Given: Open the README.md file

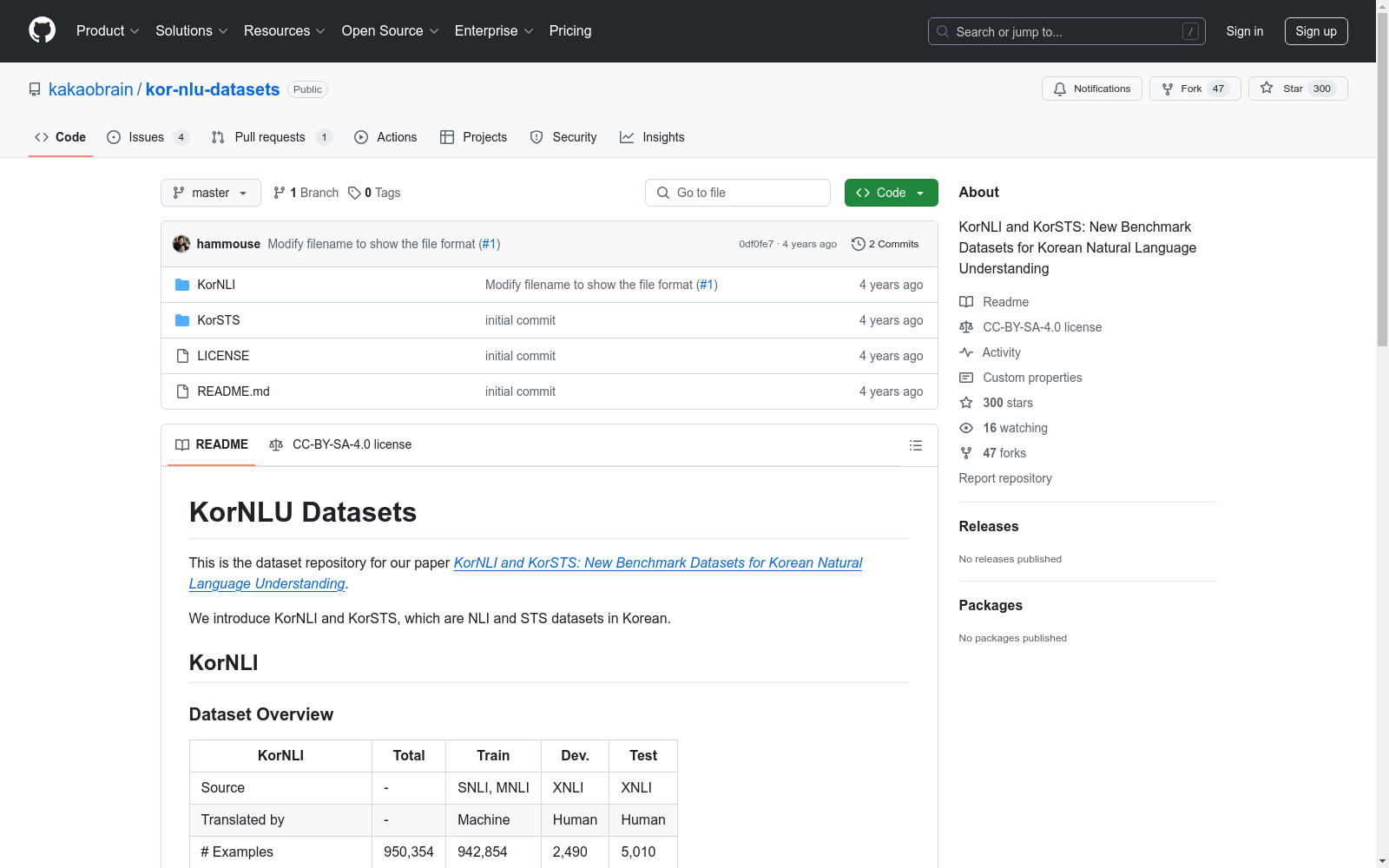Looking at the screenshot, I should [234, 391].
